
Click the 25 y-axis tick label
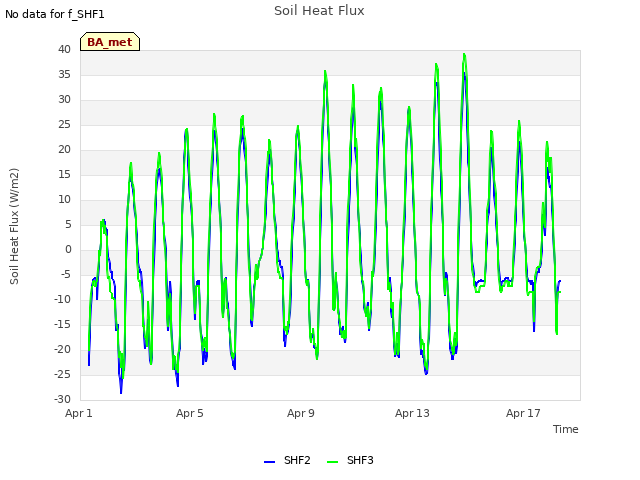pos(64,124)
